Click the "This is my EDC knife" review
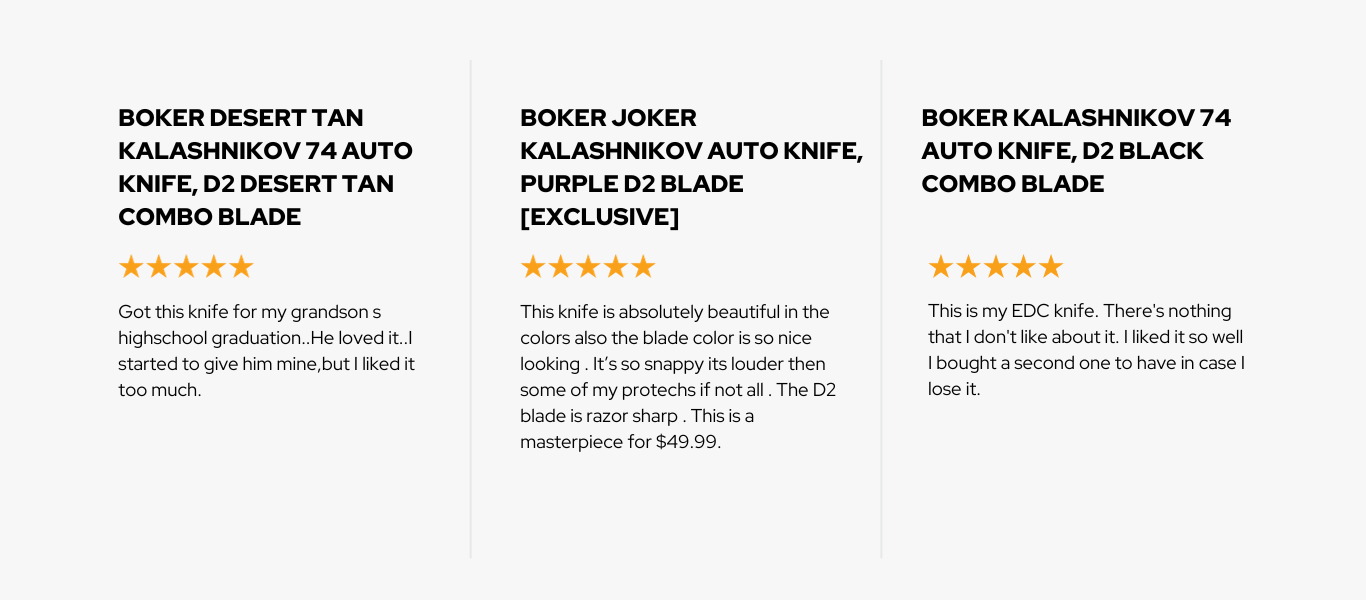This screenshot has height=600, width=1366. point(1086,349)
